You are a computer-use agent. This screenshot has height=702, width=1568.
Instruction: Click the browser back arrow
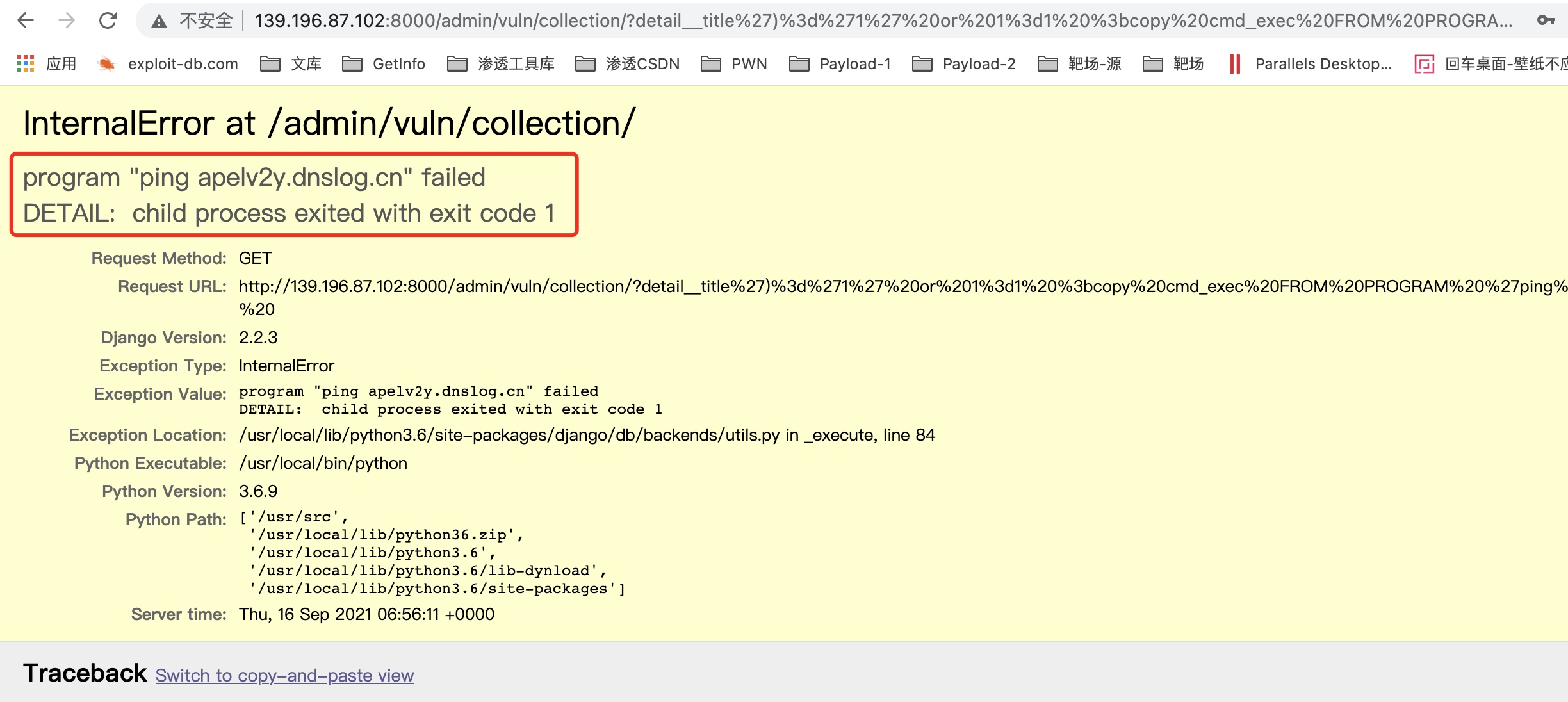tap(26, 21)
